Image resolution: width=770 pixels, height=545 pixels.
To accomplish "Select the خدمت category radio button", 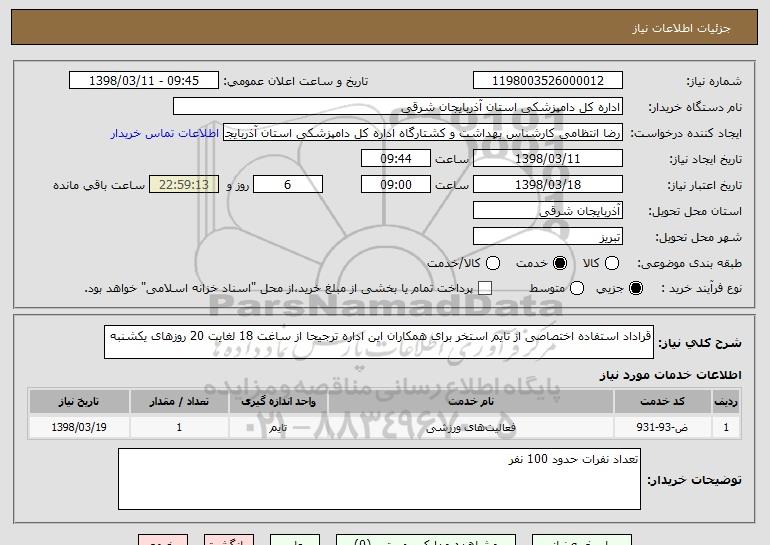I will point(560,263).
